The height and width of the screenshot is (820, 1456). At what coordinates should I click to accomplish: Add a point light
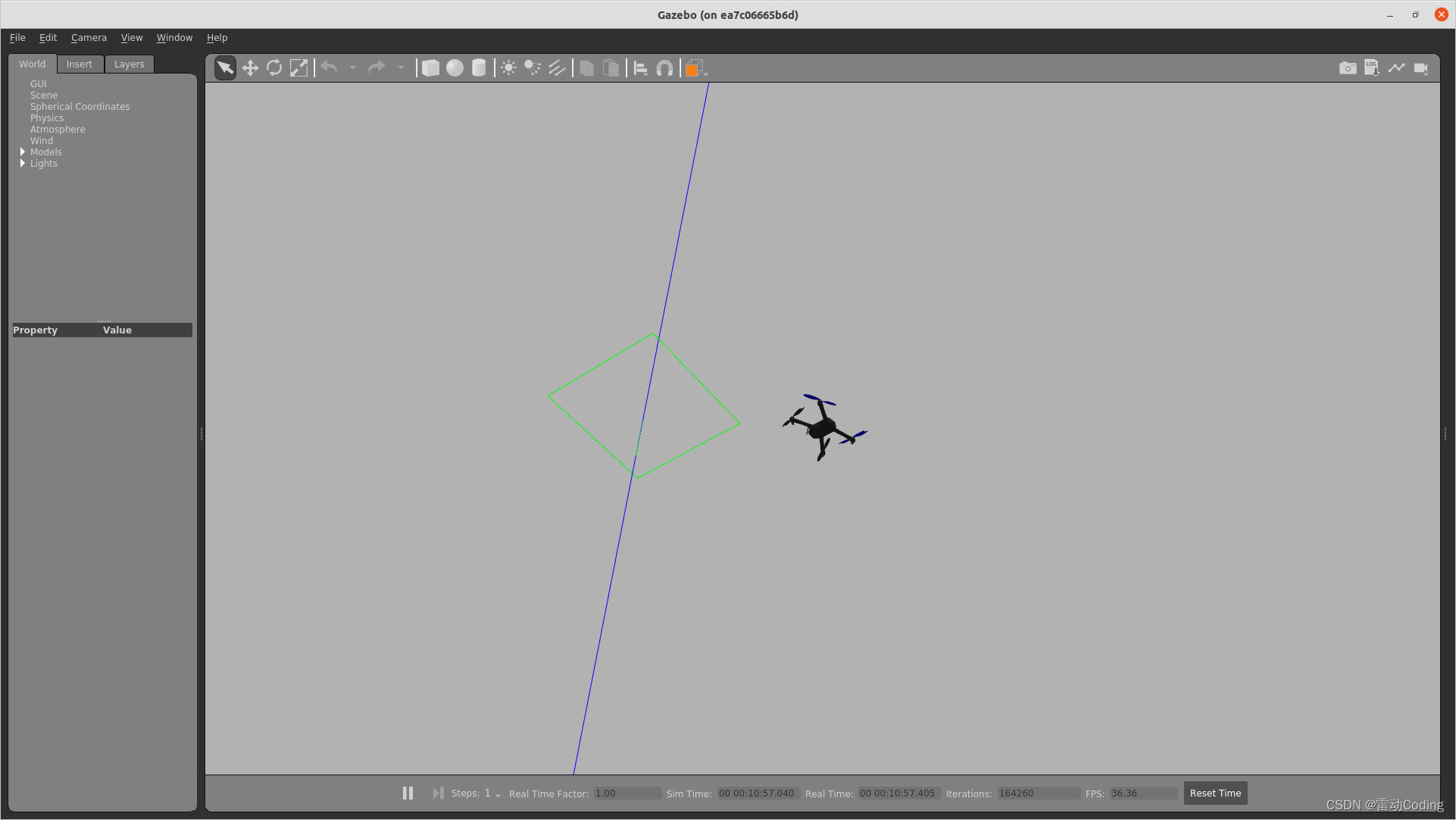click(508, 68)
